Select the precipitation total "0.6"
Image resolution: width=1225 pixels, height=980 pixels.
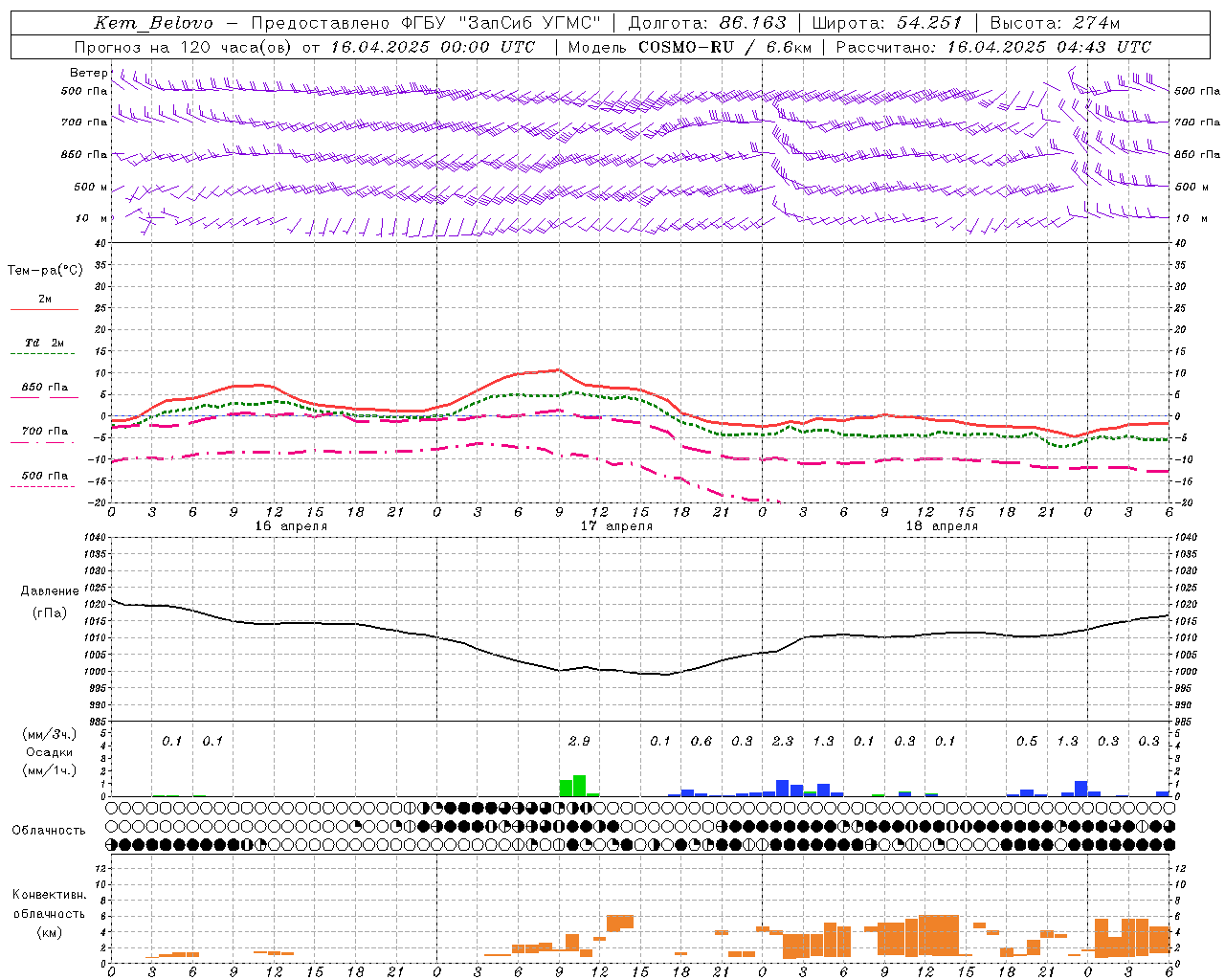(x=702, y=742)
